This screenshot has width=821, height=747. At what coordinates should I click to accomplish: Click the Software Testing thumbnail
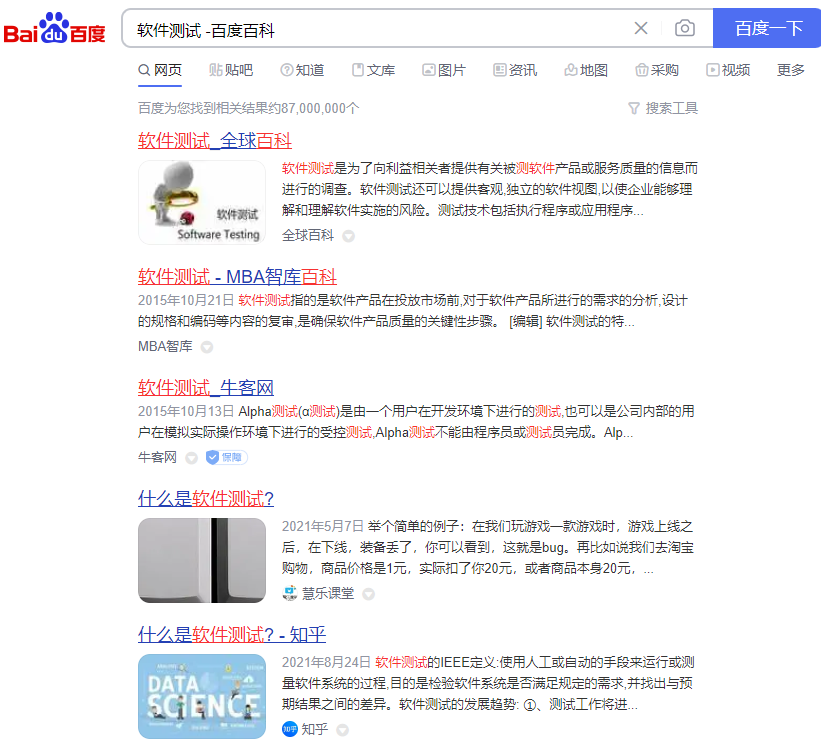(202, 202)
